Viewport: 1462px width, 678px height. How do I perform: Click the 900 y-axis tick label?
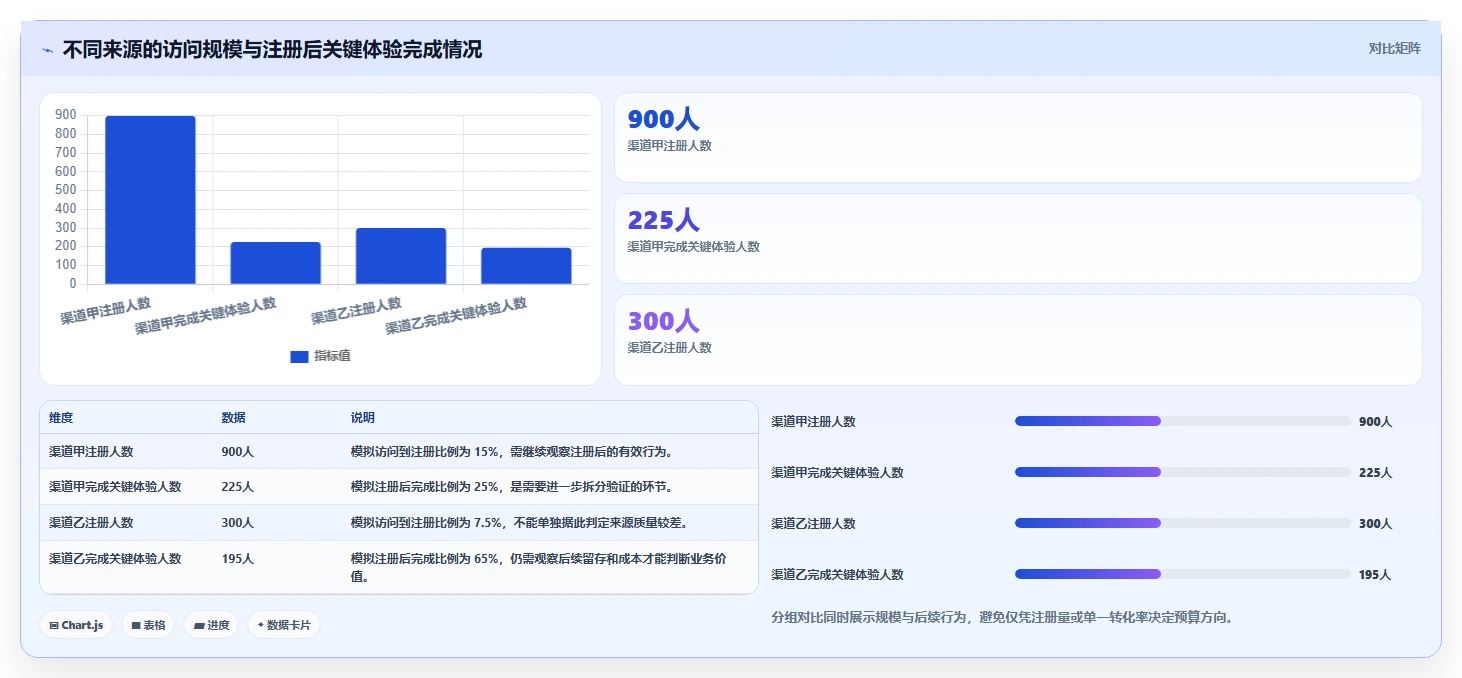(x=66, y=115)
